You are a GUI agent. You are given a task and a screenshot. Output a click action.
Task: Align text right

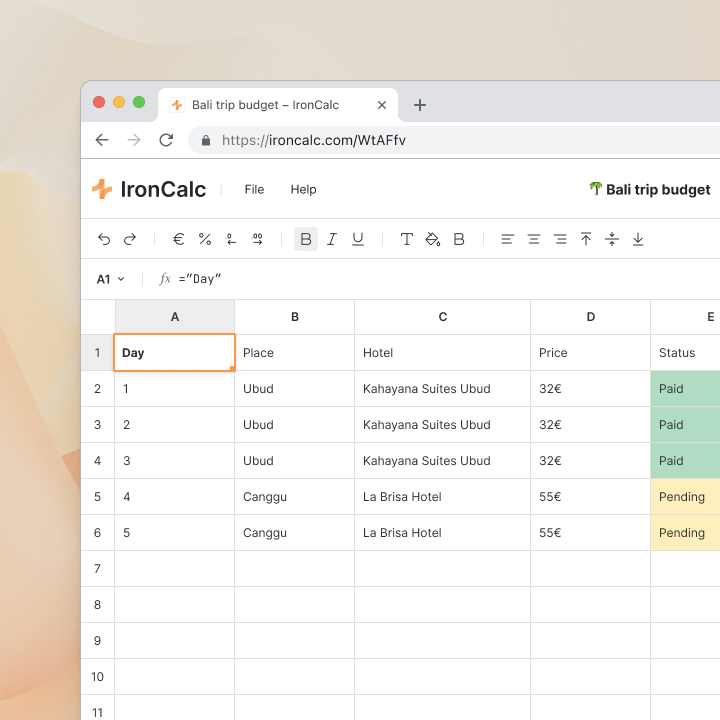[x=560, y=239]
